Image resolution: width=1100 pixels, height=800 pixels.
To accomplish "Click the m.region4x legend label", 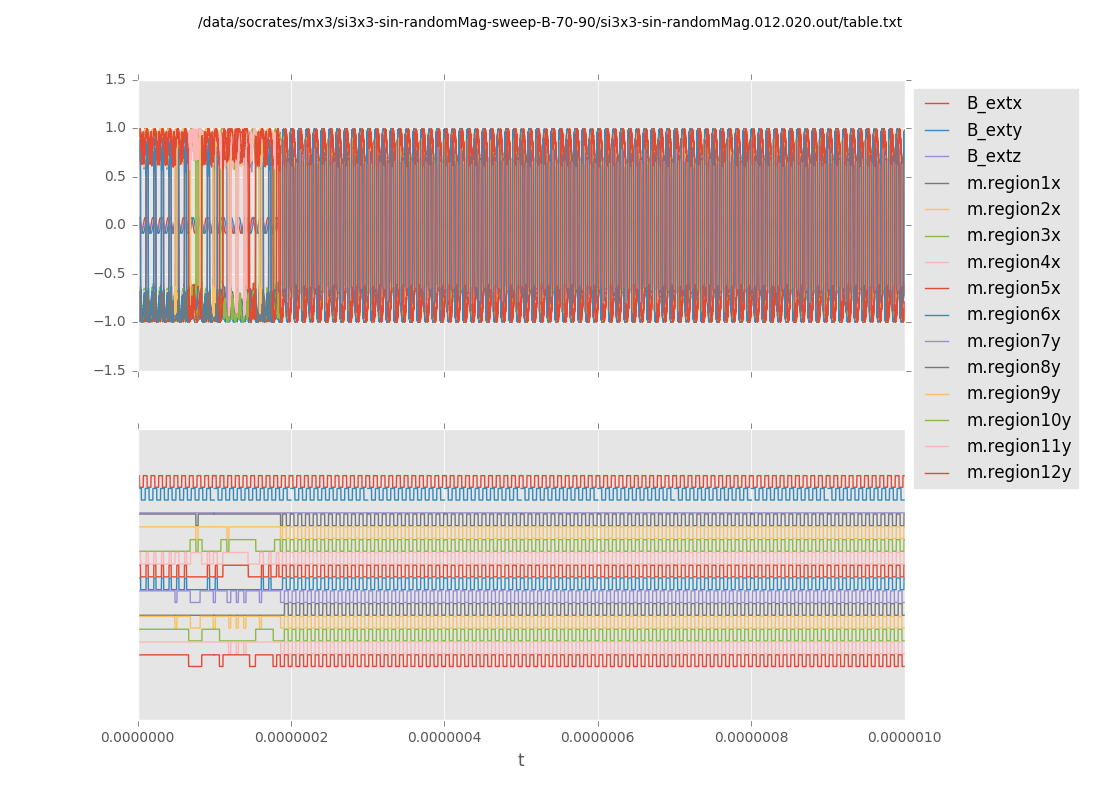I will pos(1013,262).
